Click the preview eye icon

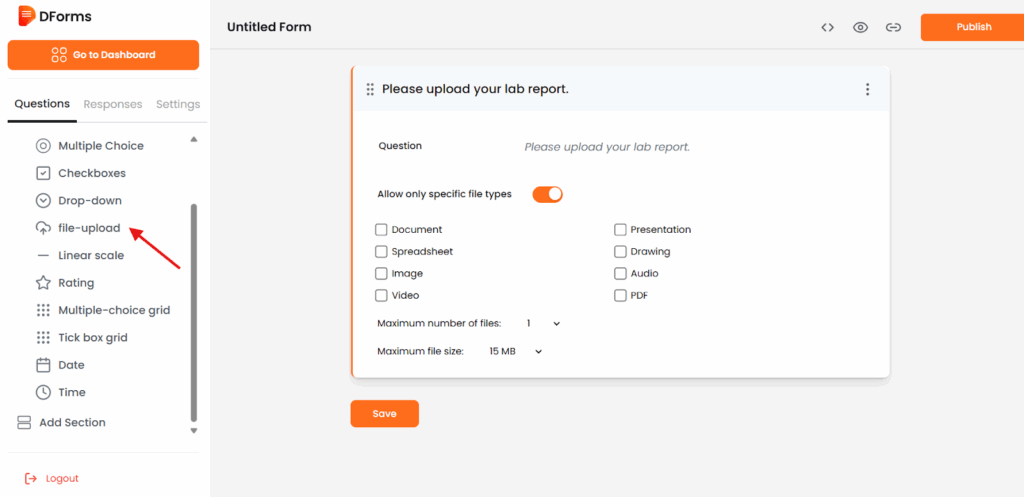860,27
